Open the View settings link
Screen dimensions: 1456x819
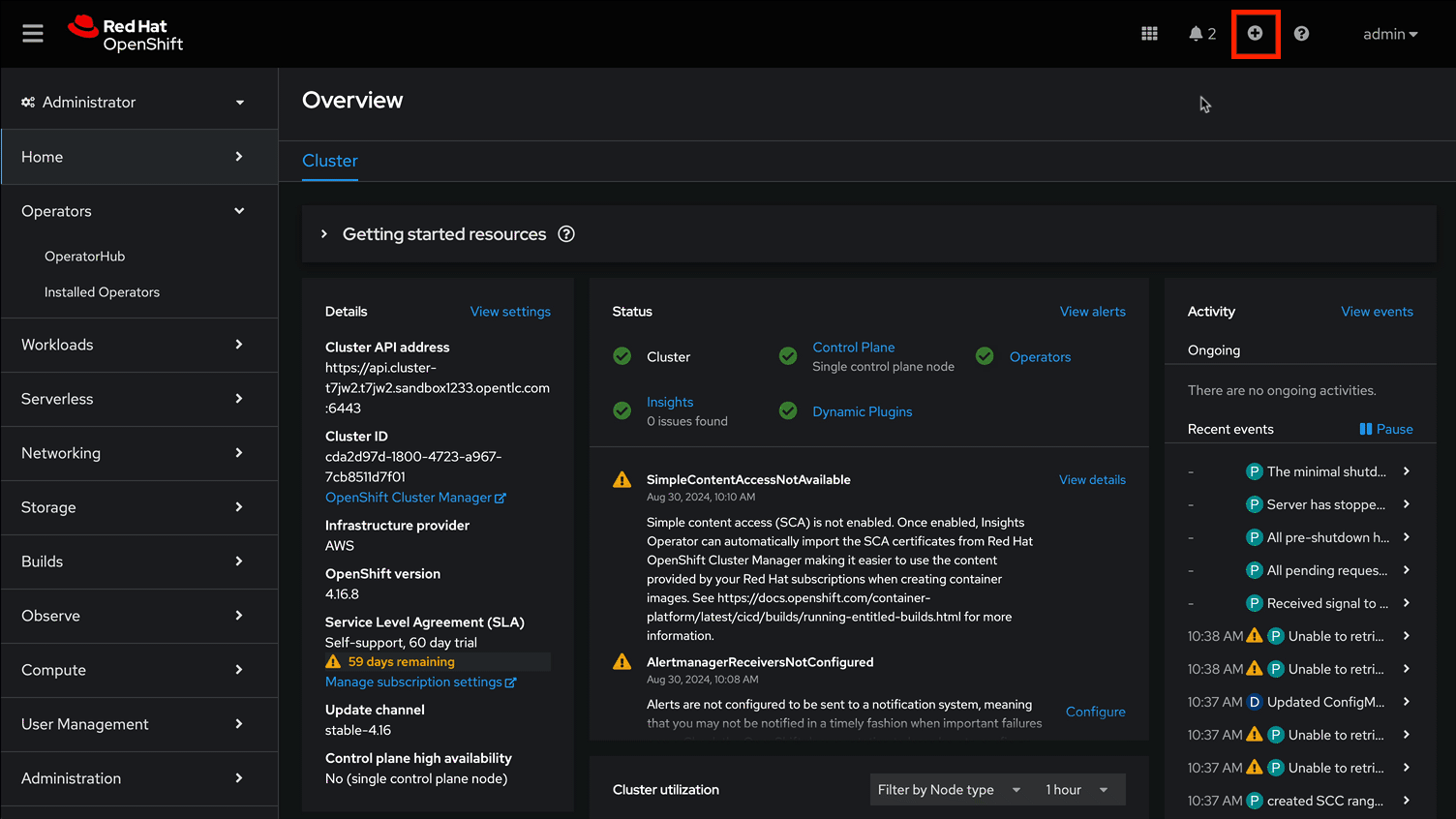point(510,312)
